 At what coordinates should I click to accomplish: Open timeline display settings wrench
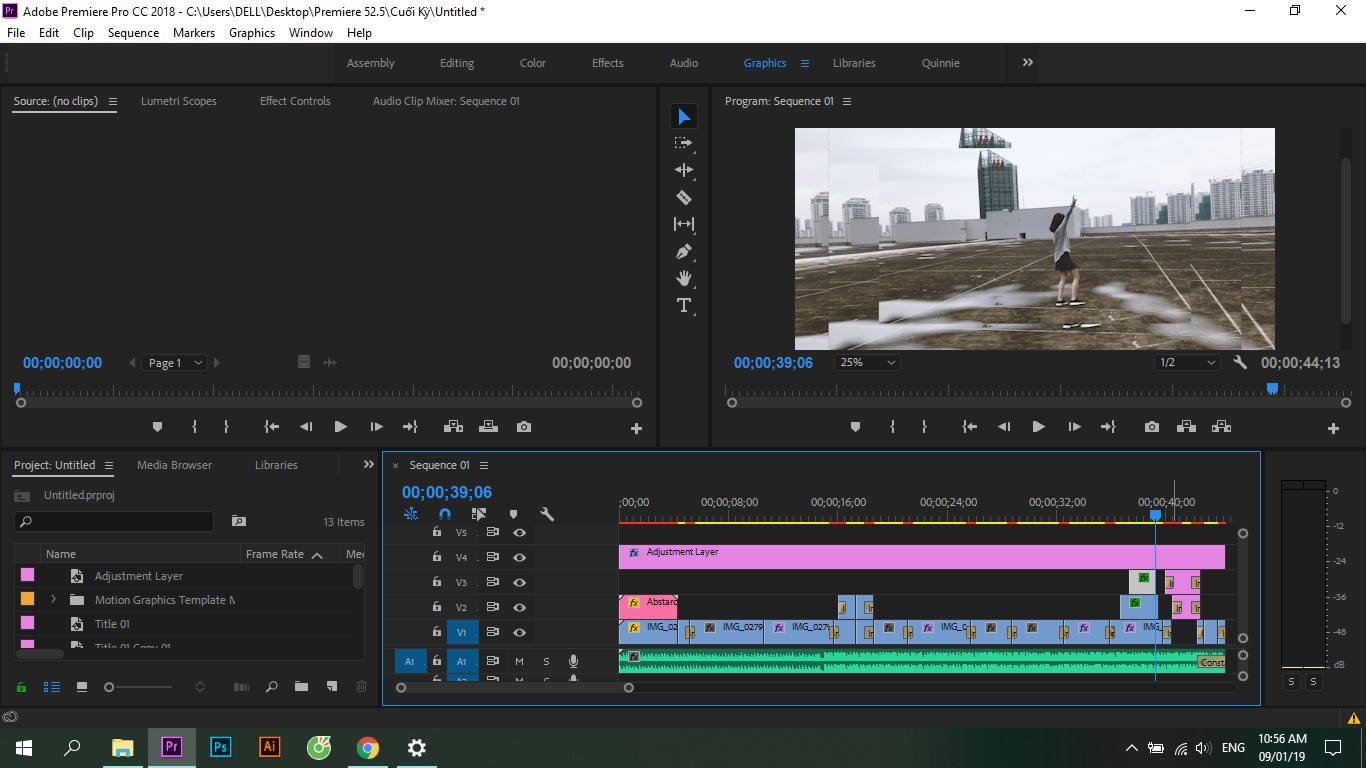(x=547, y=514)
